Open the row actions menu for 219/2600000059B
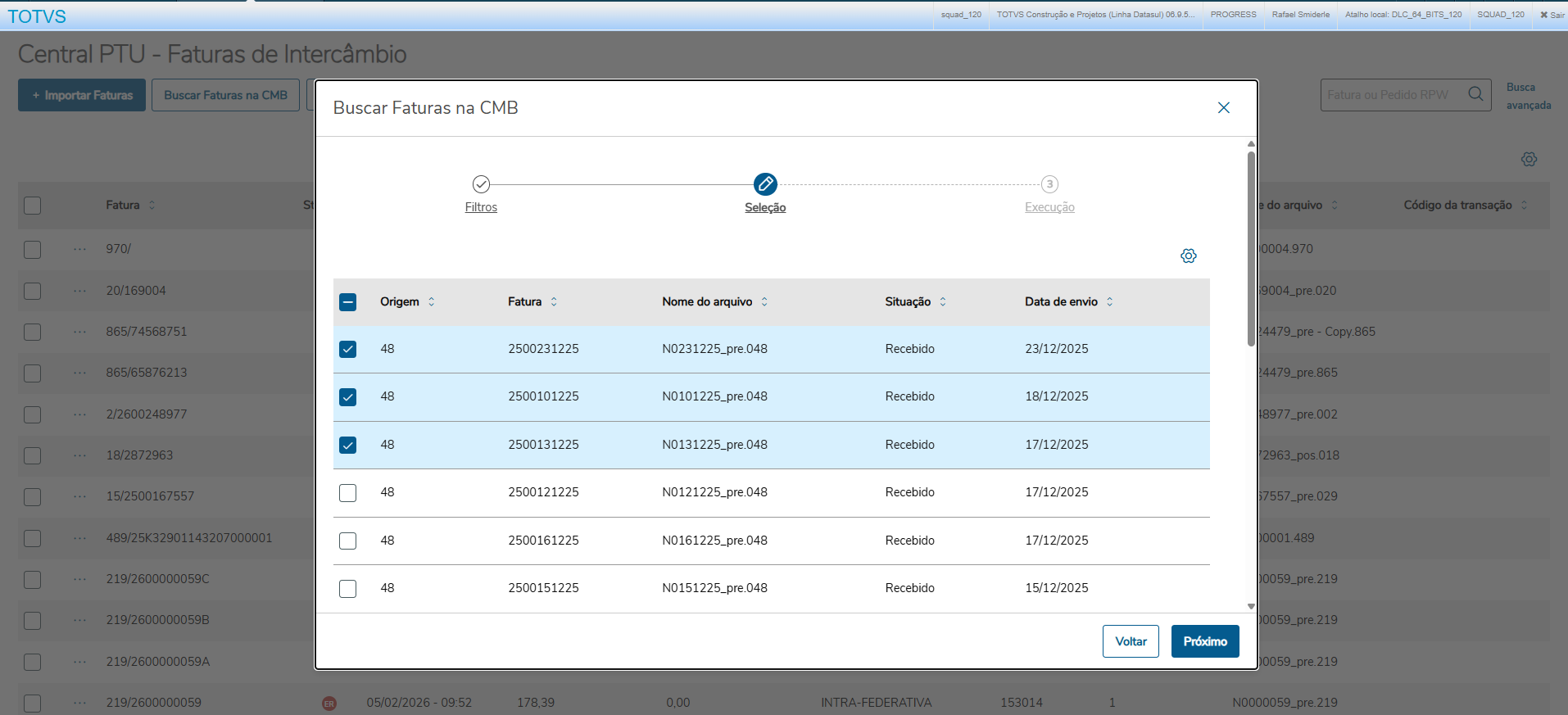Screen dimensions: 1568x715 pos(79,620)
